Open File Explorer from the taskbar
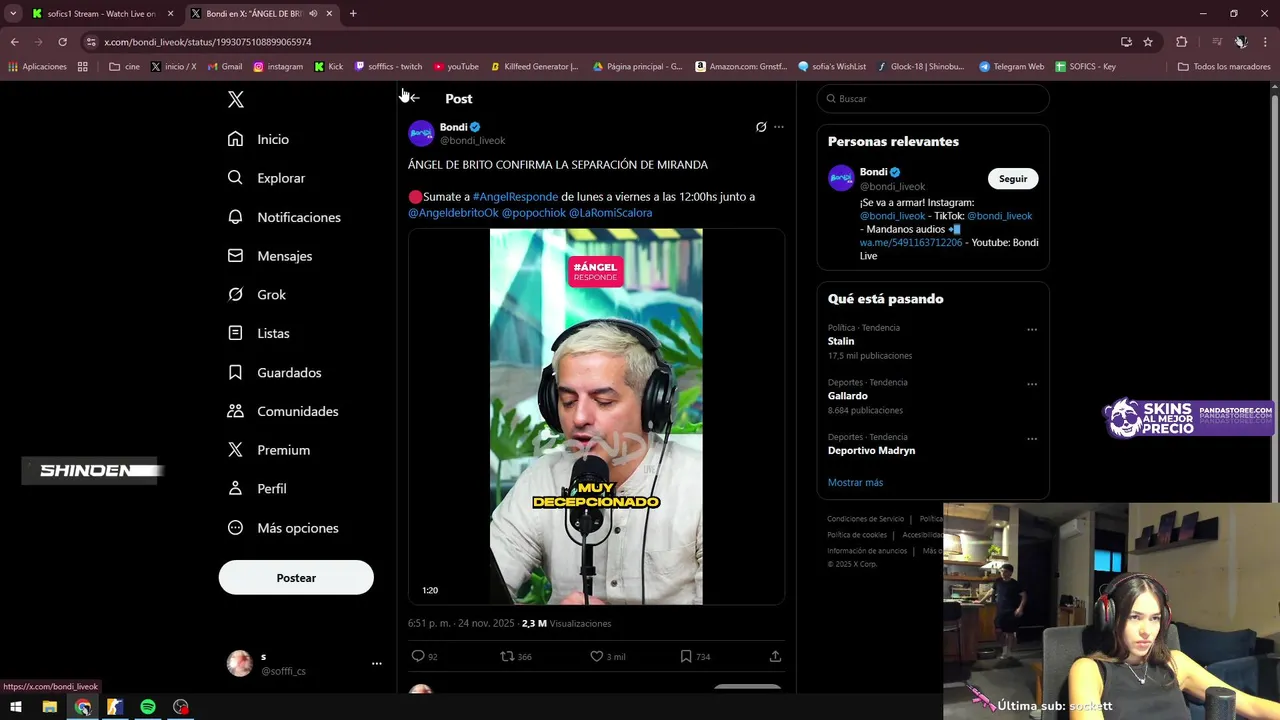The height and width of the screenshot is (720, 1280). pyautogui.click(x=49, y=707)
